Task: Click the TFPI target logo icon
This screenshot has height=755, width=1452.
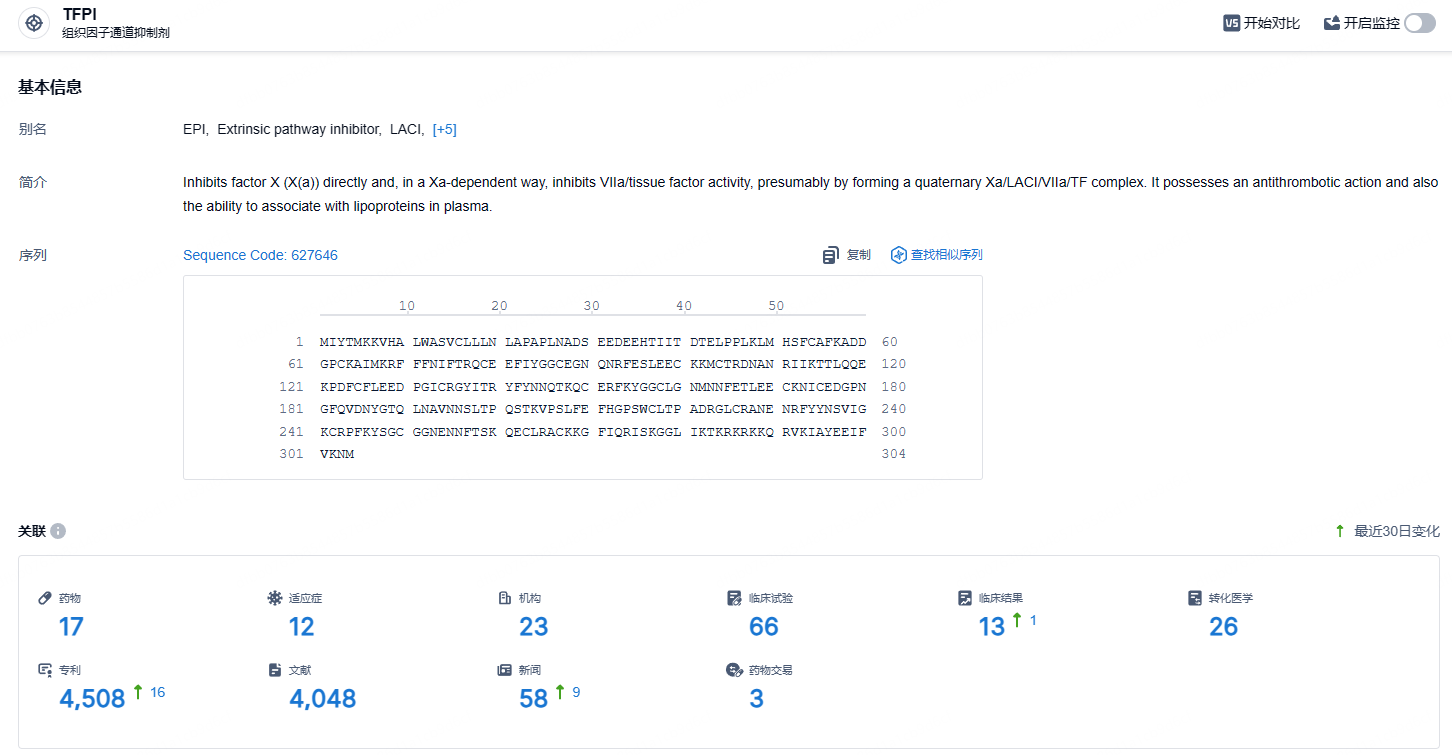Action: pos(34,23)
